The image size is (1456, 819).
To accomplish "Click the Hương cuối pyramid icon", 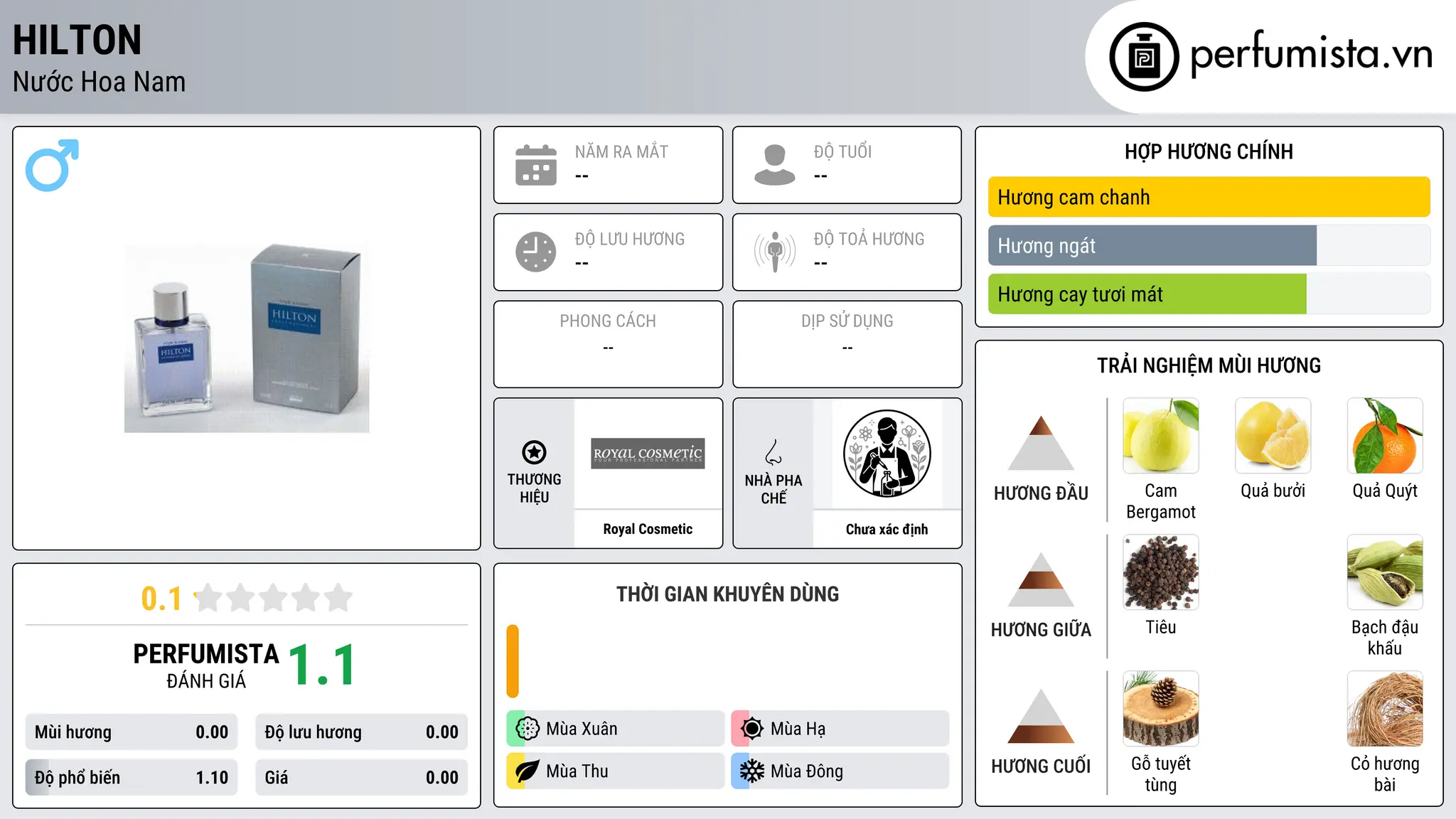I will click(1041, 716).
